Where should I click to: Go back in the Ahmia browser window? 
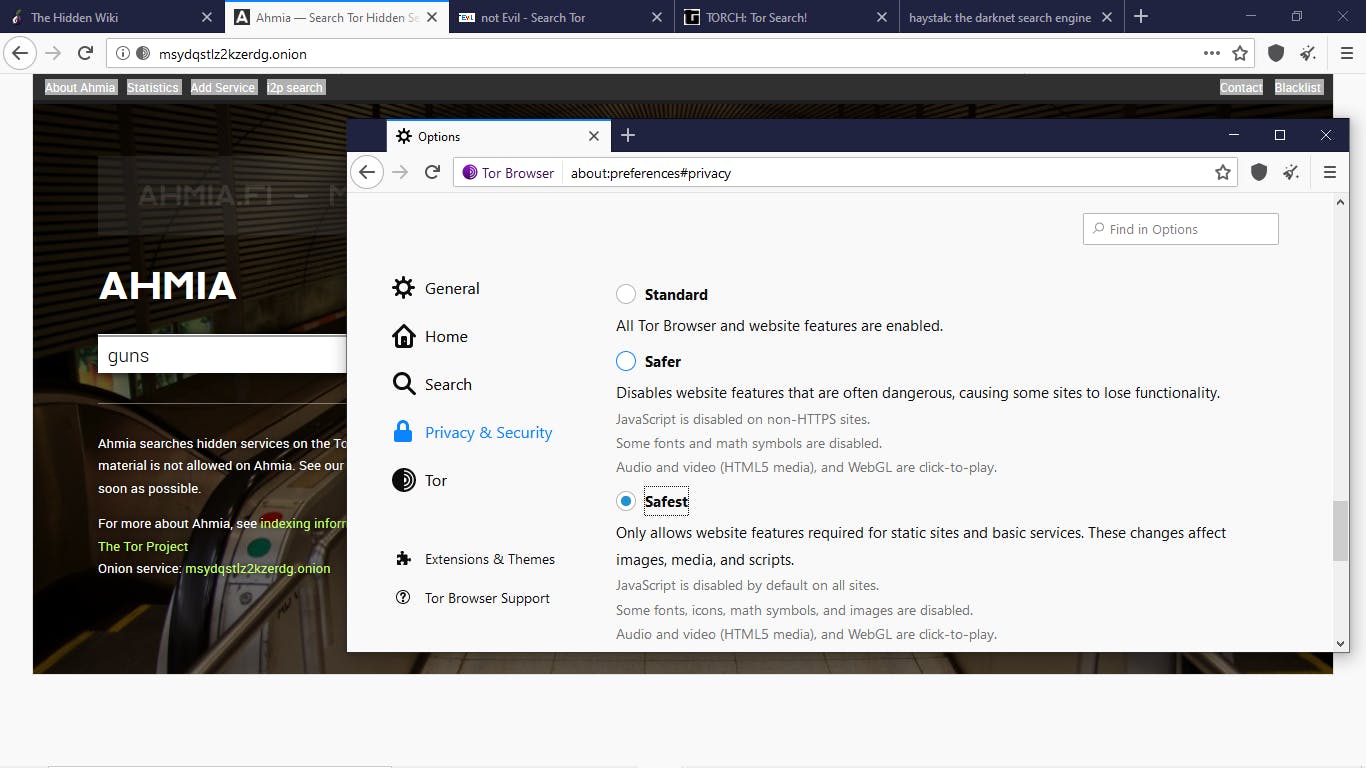(20, 54)
